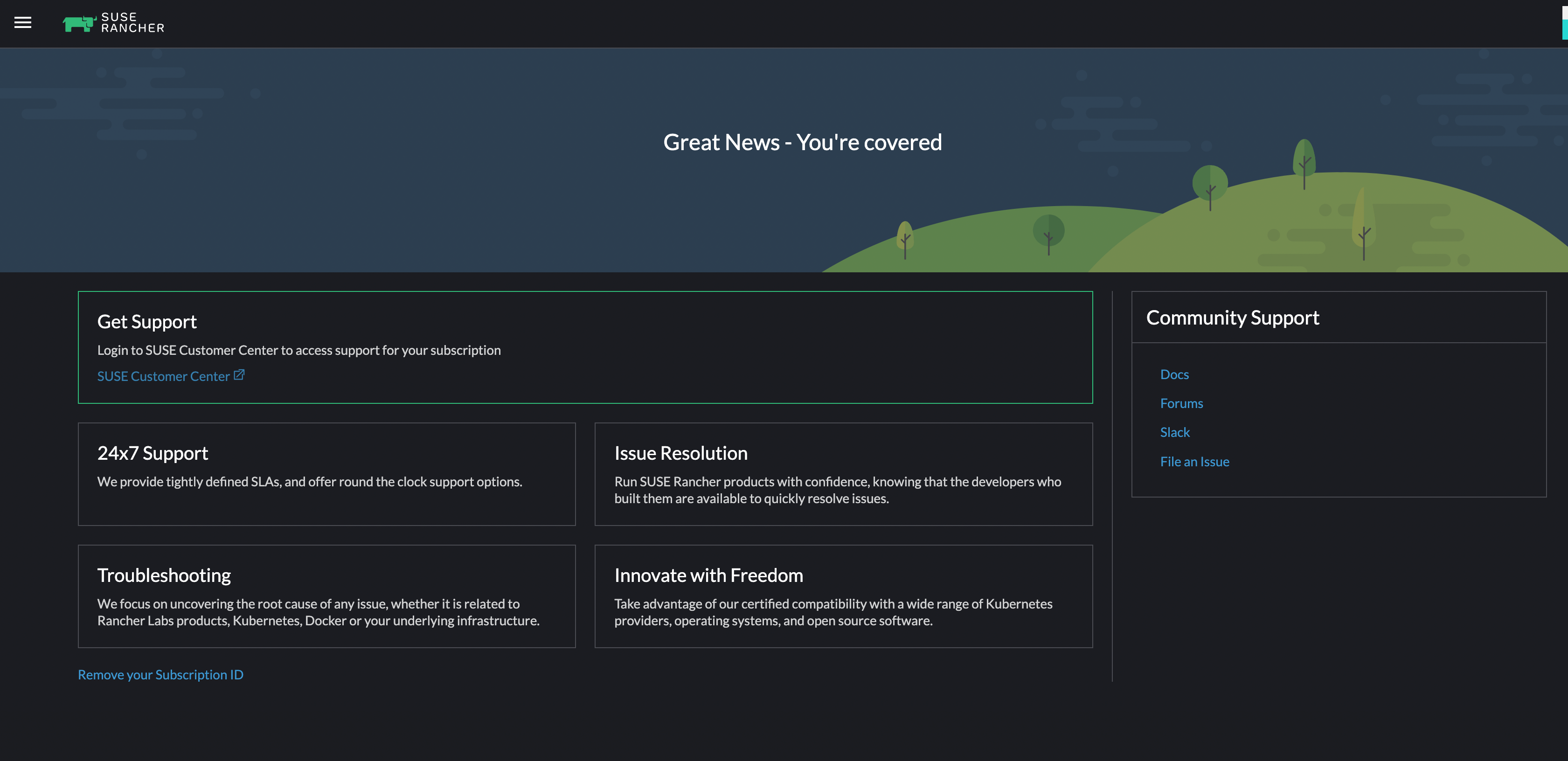Click the Issue Resolution card title

(x=680, y=453)
